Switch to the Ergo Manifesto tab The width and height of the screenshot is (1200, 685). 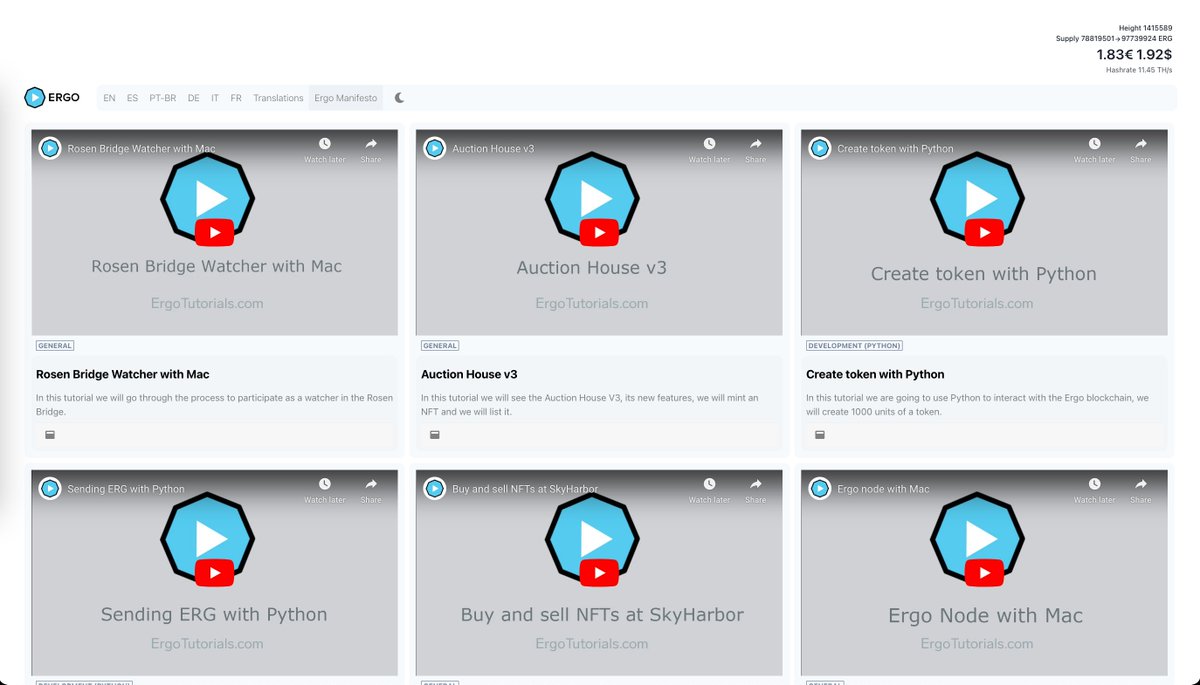(x=345, y=97)
